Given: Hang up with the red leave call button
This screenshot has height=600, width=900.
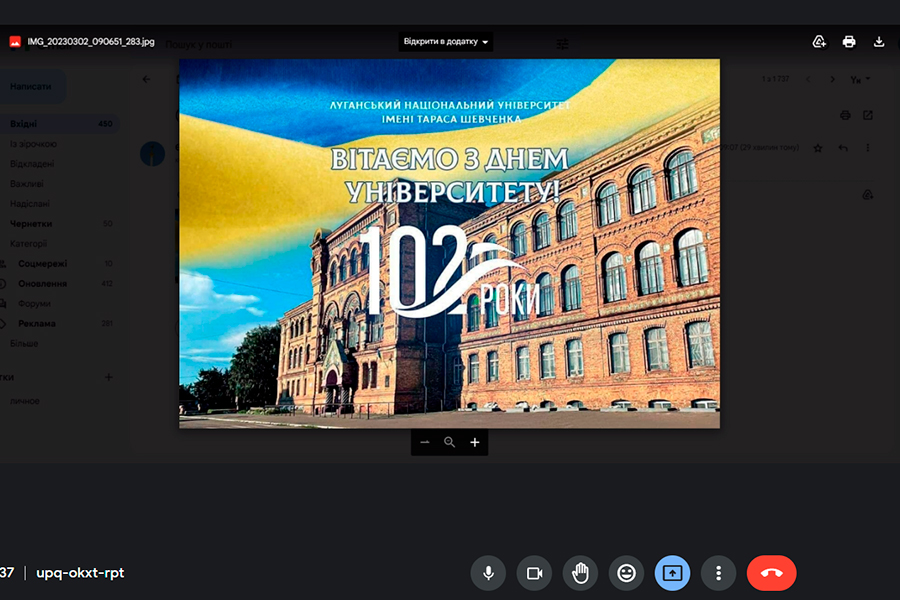Looking at the screenshot, I should 771,573.
